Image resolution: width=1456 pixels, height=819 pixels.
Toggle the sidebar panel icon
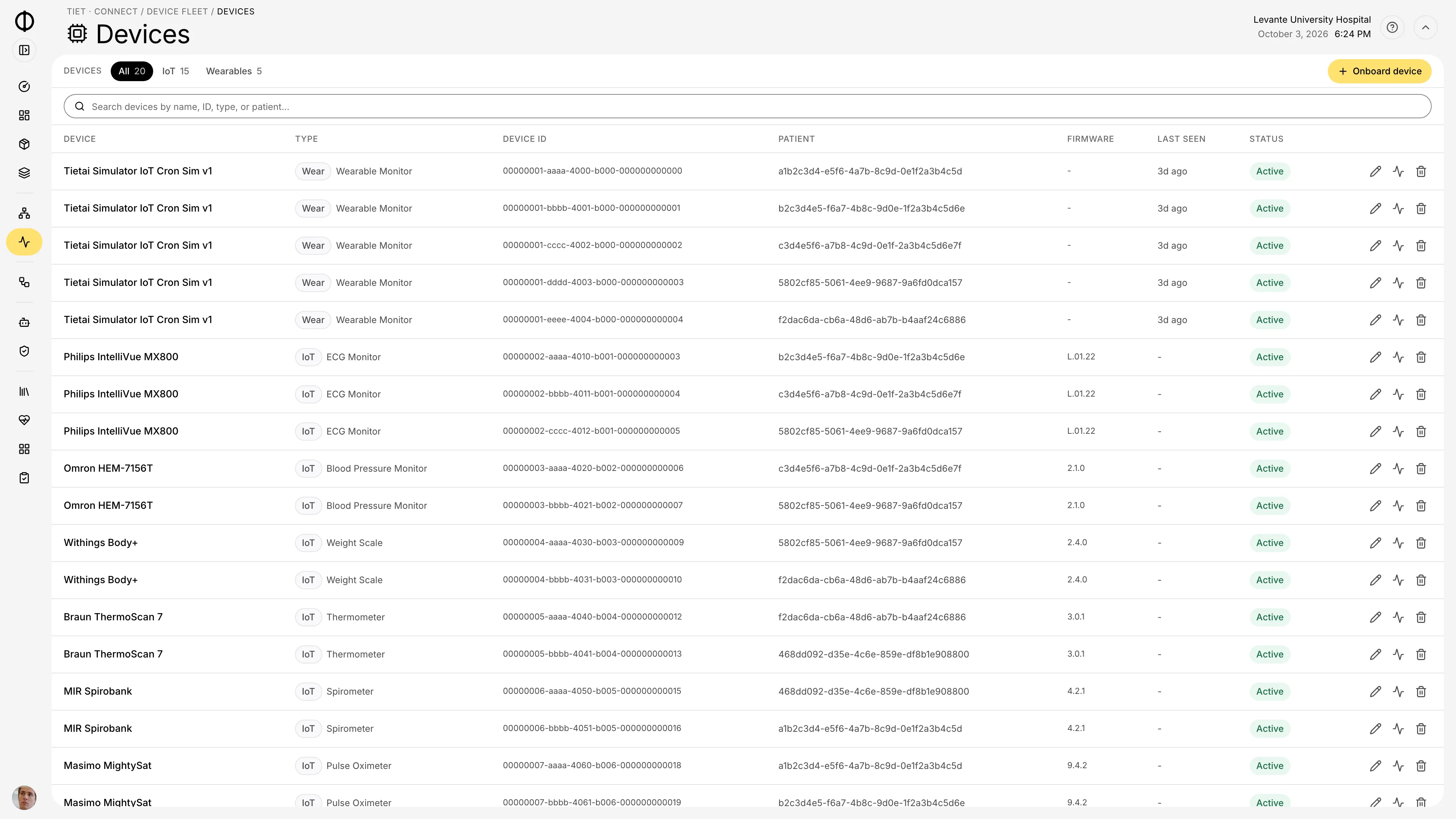tap(24, 50)
